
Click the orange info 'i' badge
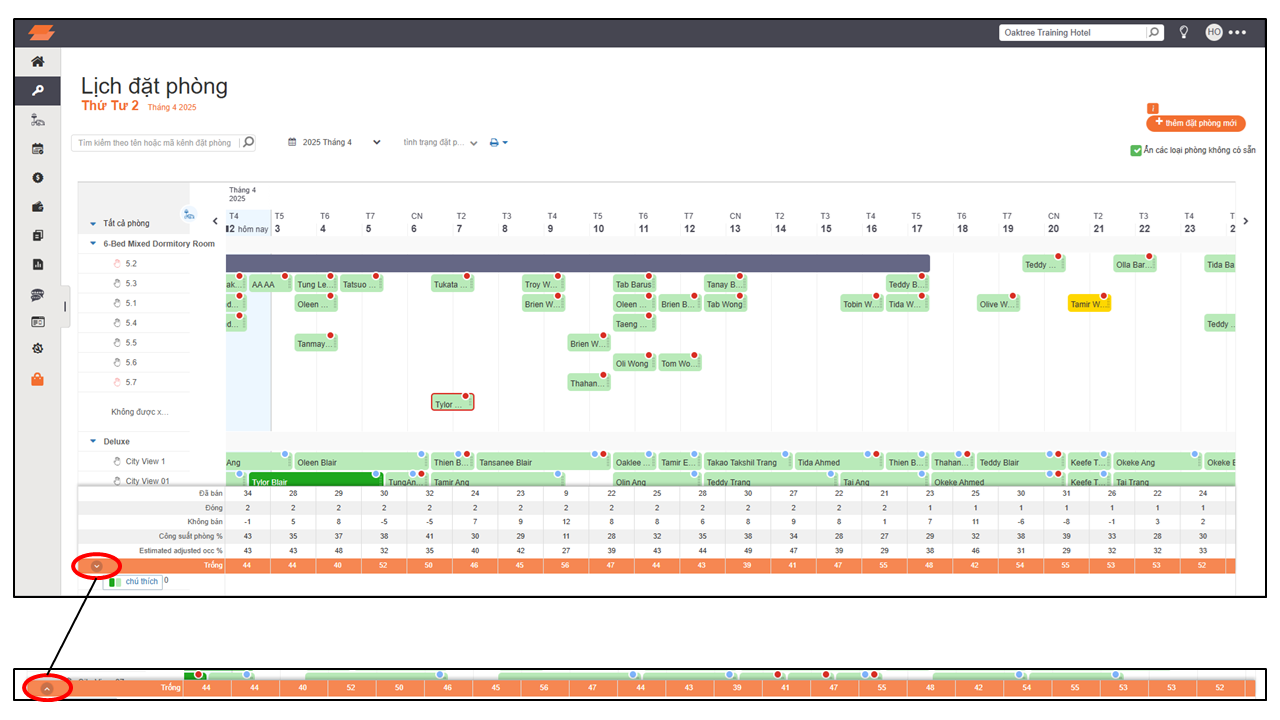(1153, 108)
